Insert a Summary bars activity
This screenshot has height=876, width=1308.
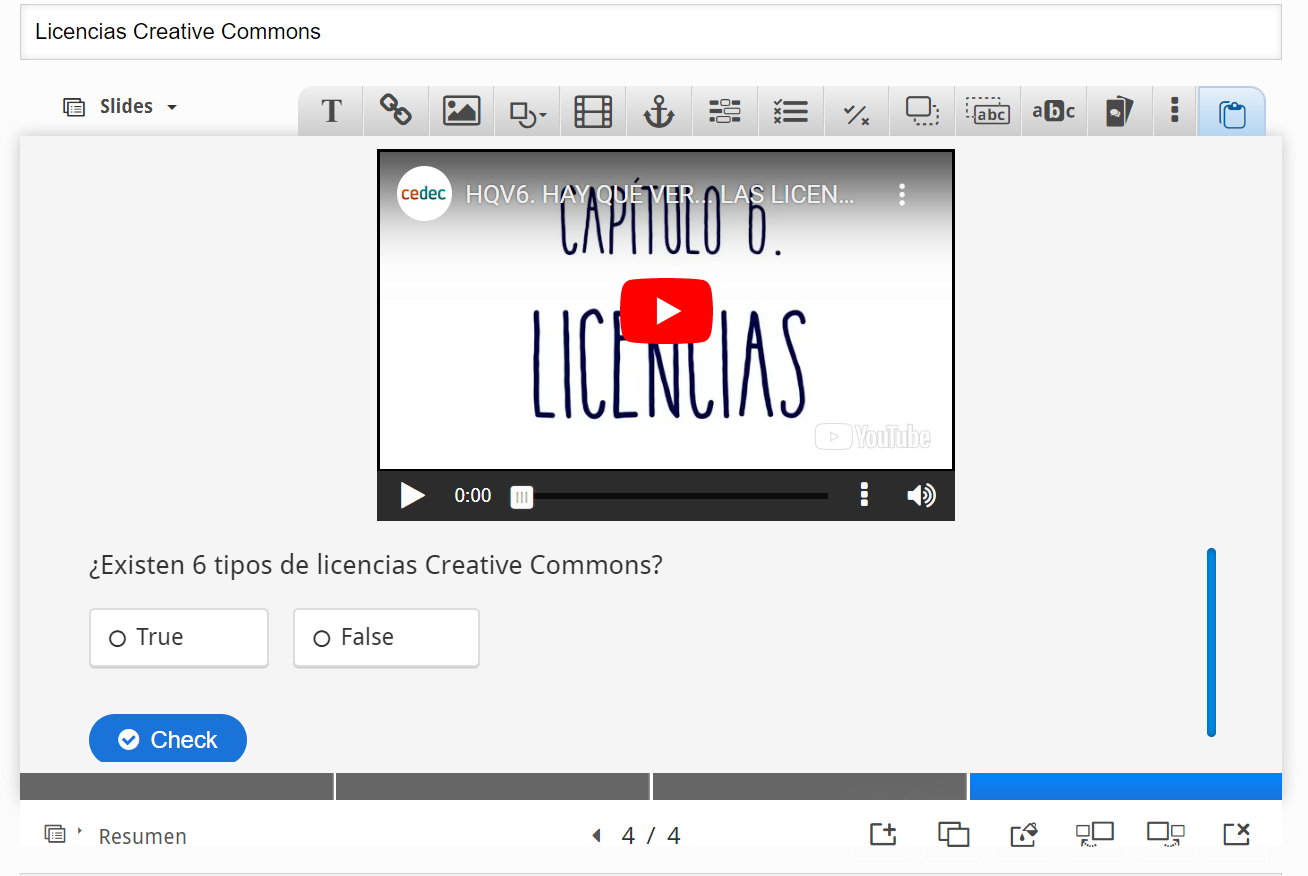[724, 111]
